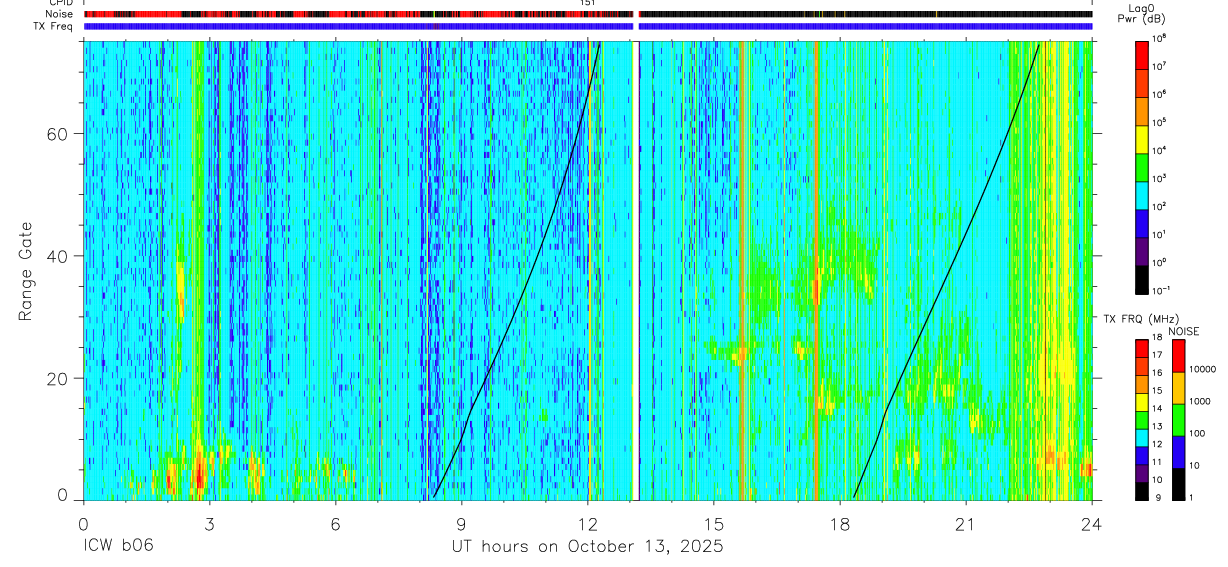Click the '10000' label on NOISE legend
1228x567 pixels.
click(1205, 369)
